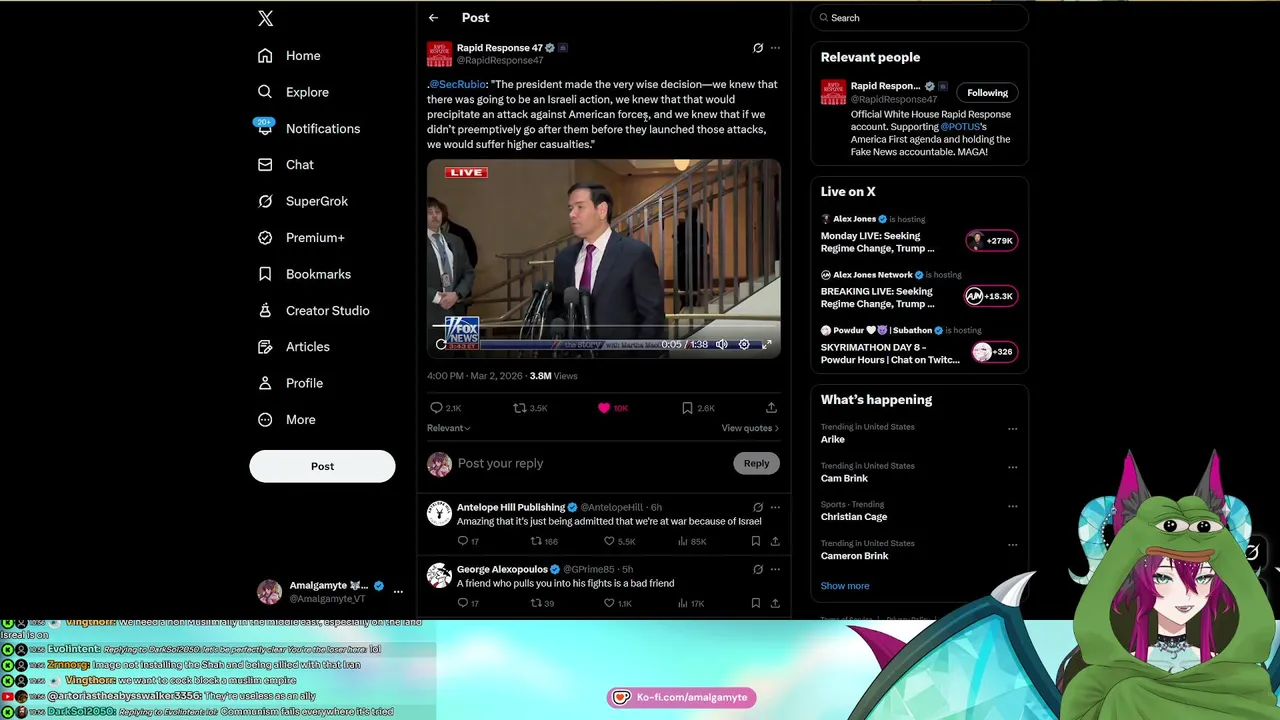Image resolution: width=1280 pixels, height=720 pixels.
Task: Click the Articles icon in sidebar
Action: point(265,347)
